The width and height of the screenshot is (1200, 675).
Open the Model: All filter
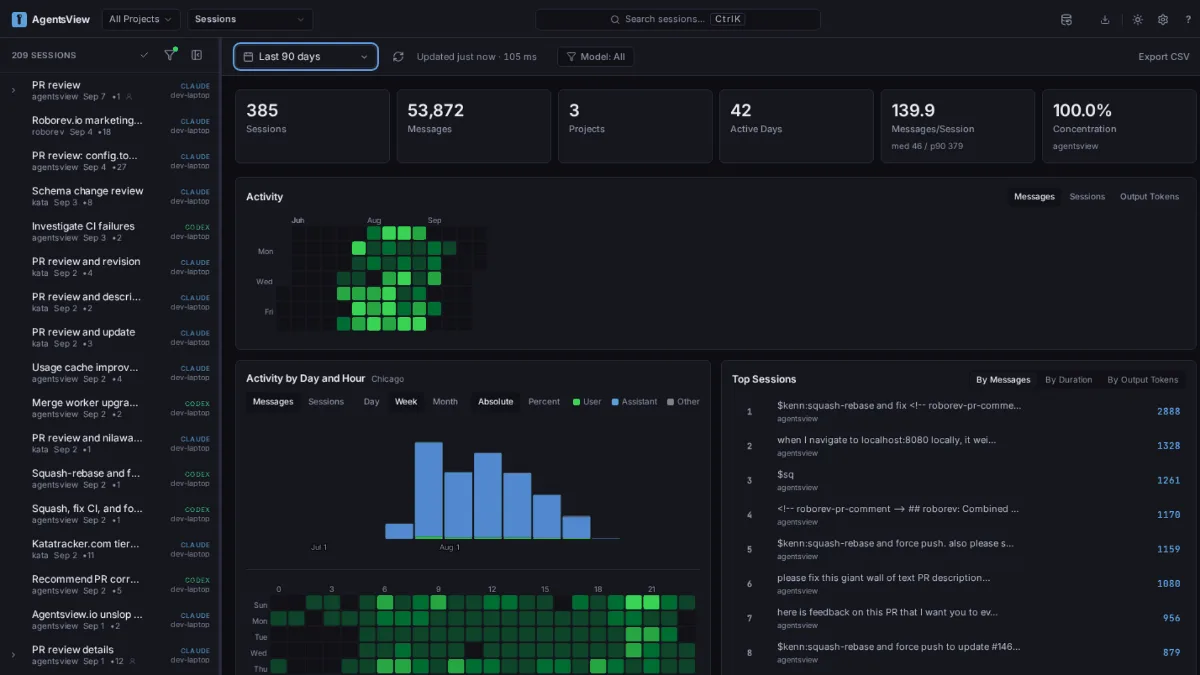pos(595,57)
